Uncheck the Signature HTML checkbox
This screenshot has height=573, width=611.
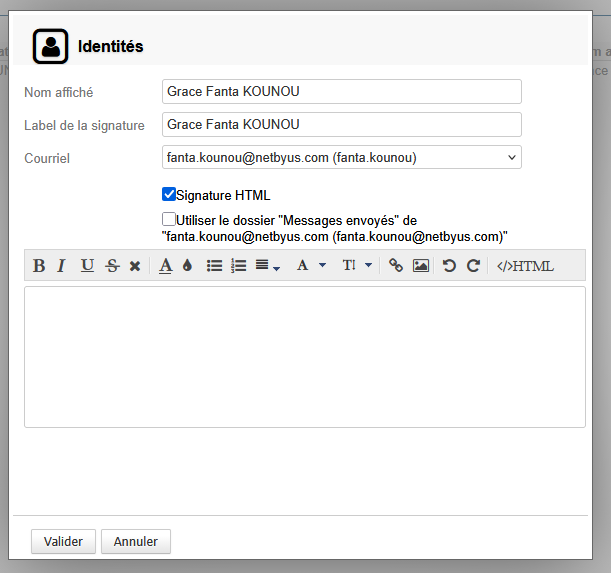(169, 195)
